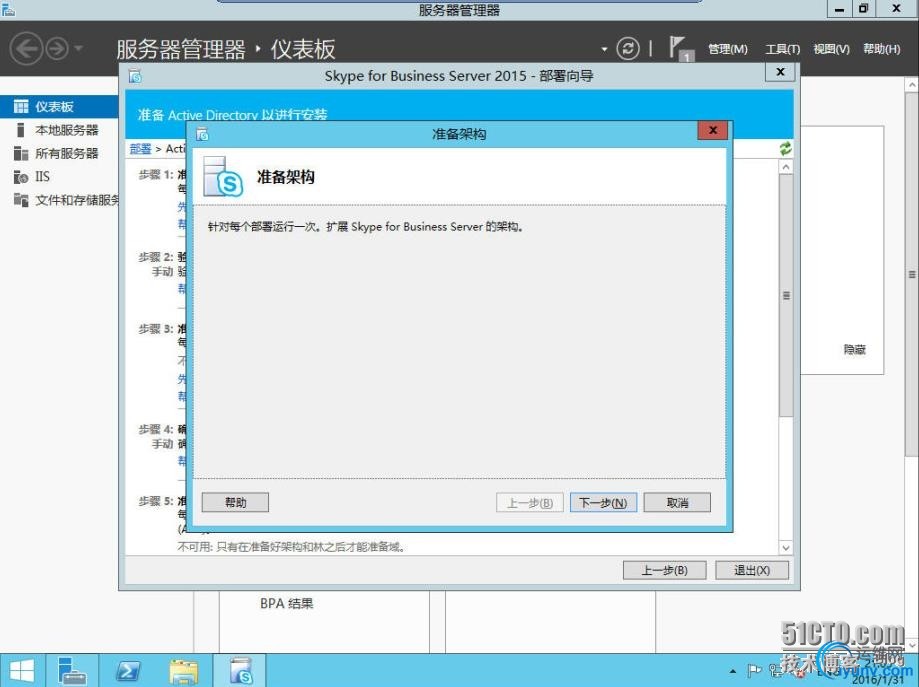
Task: Select IIS in the sidebar
Action: pos(59,176)
